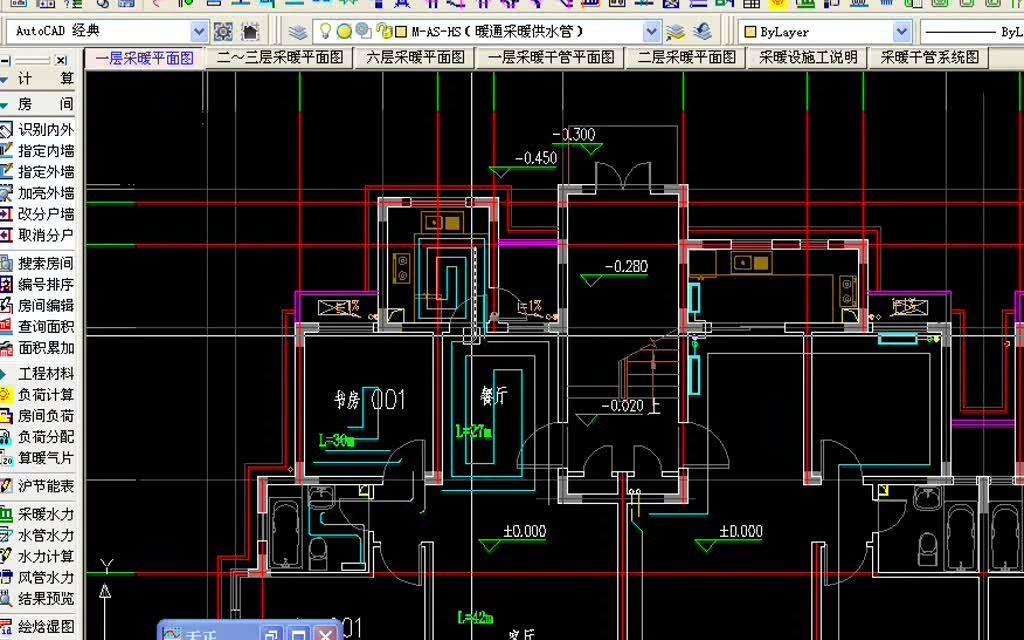The image size is (1024, 640).
Task: Open the workspace settings gear icon
Action: [x=223, y=31]
